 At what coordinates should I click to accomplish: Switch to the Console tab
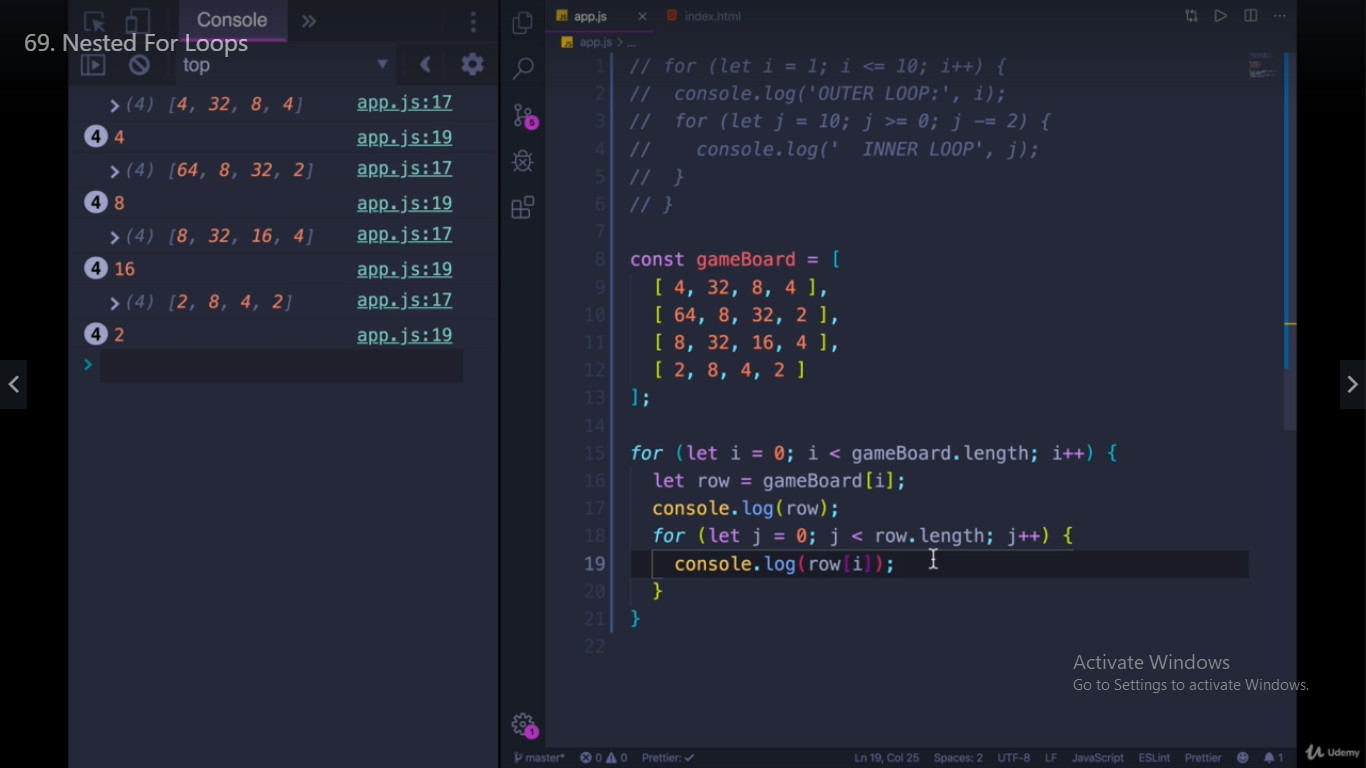232,19
